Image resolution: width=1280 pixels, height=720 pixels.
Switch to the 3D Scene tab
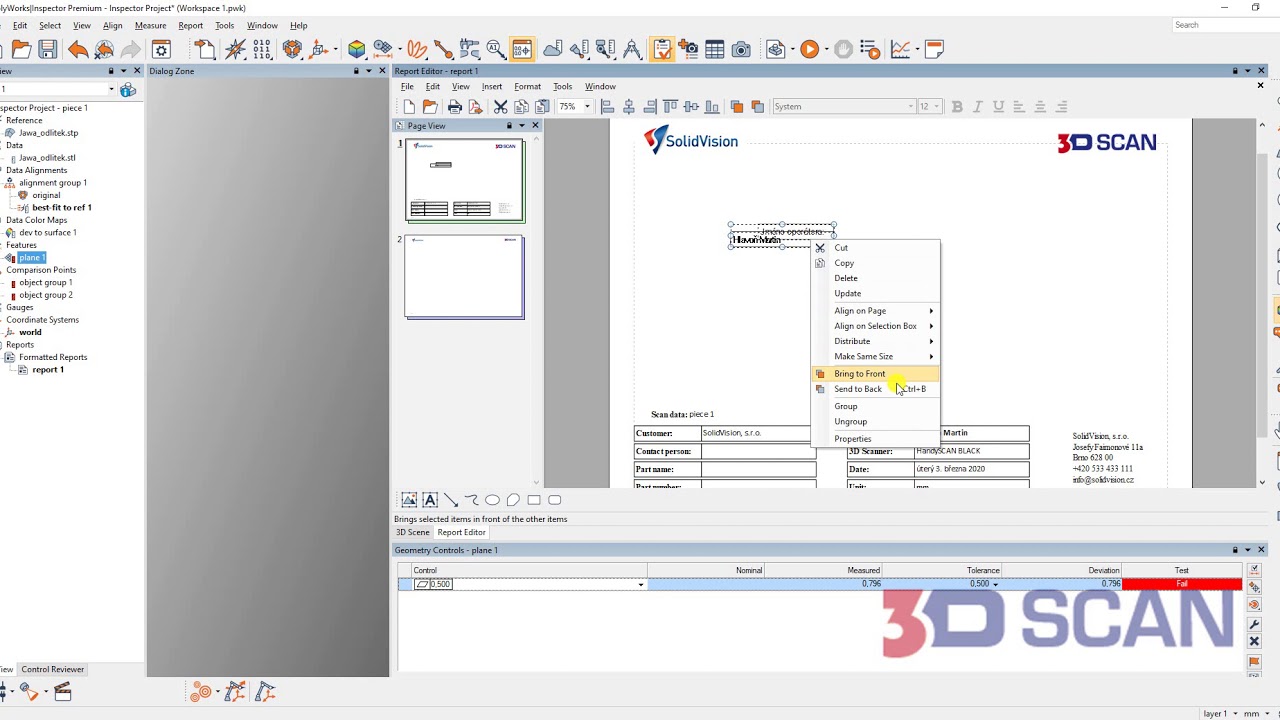point(412,532)
